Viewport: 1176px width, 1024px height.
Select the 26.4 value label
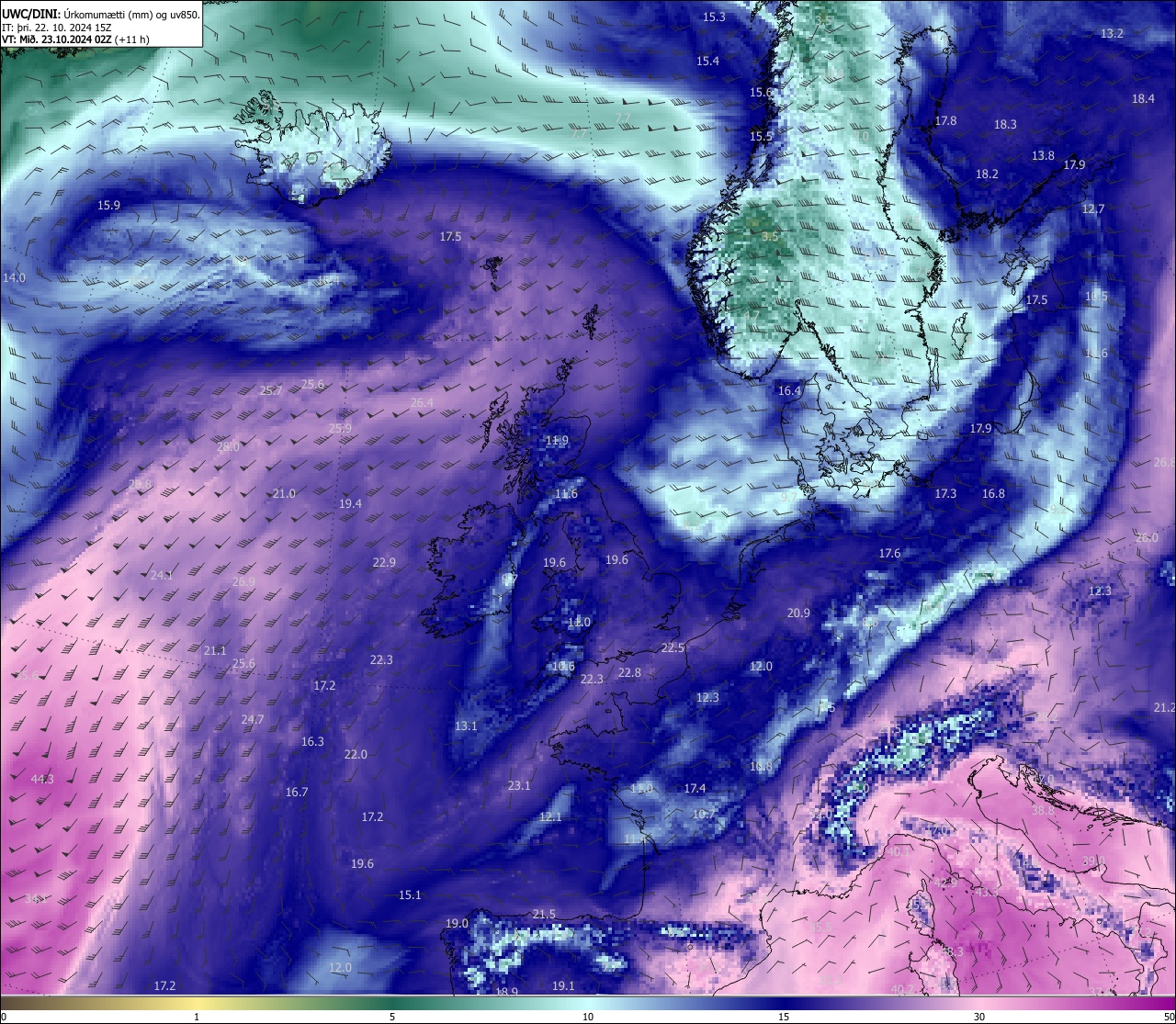coord(422,402)
